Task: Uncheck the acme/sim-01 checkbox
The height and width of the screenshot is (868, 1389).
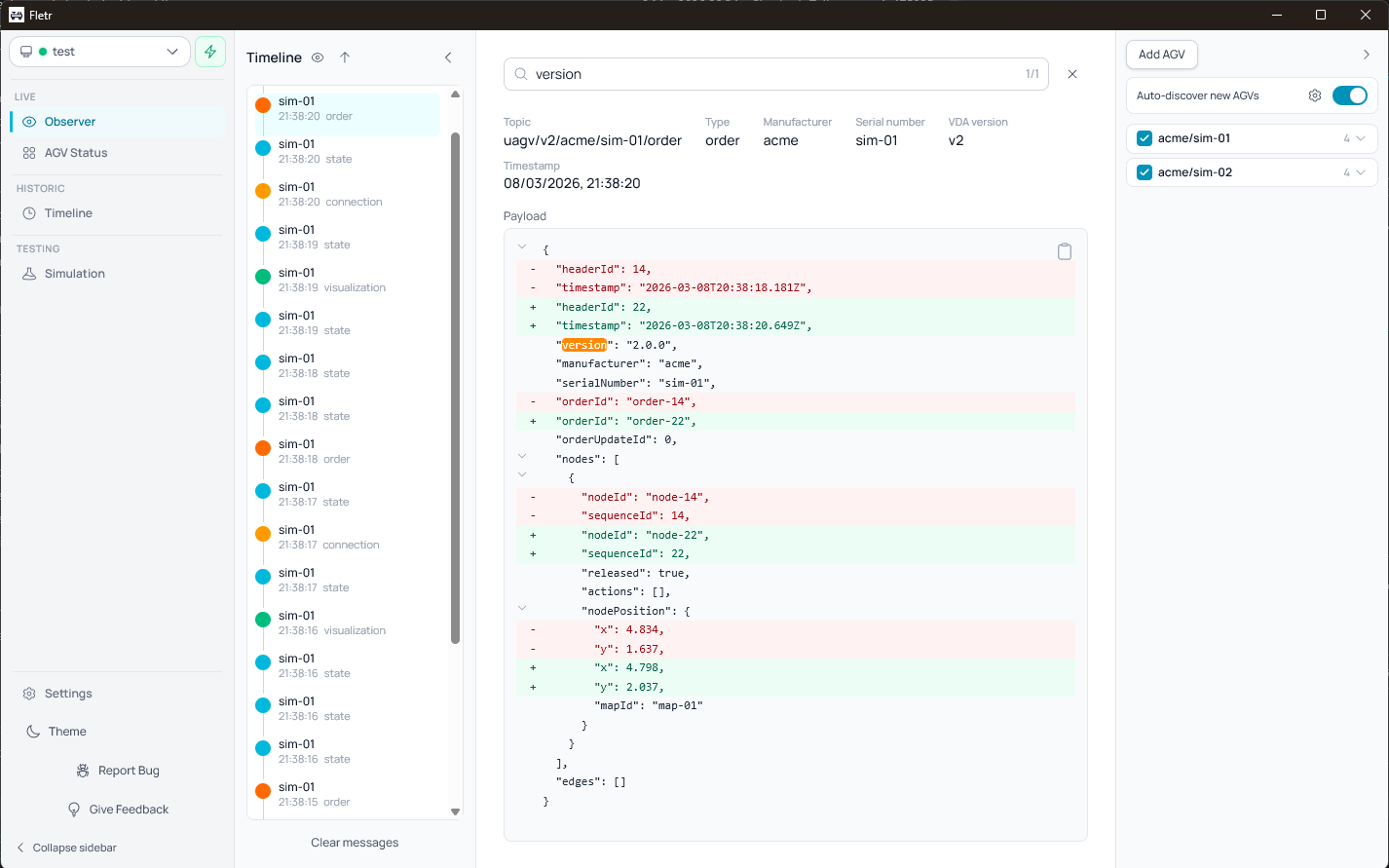Action: [x=1145, y=138]
